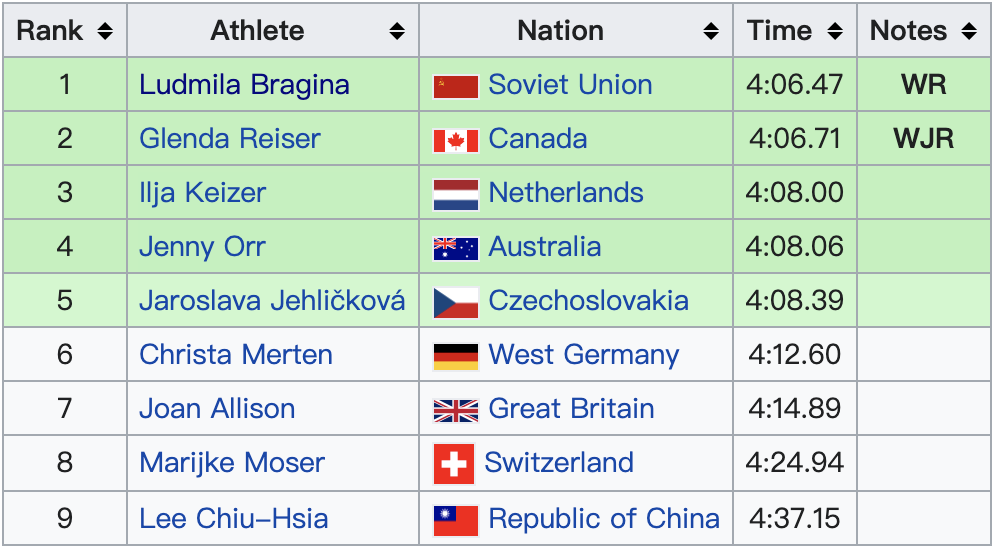Open Ilja Keizer athlete page
This screenshot has width=996, height=550.
[203, 193]
